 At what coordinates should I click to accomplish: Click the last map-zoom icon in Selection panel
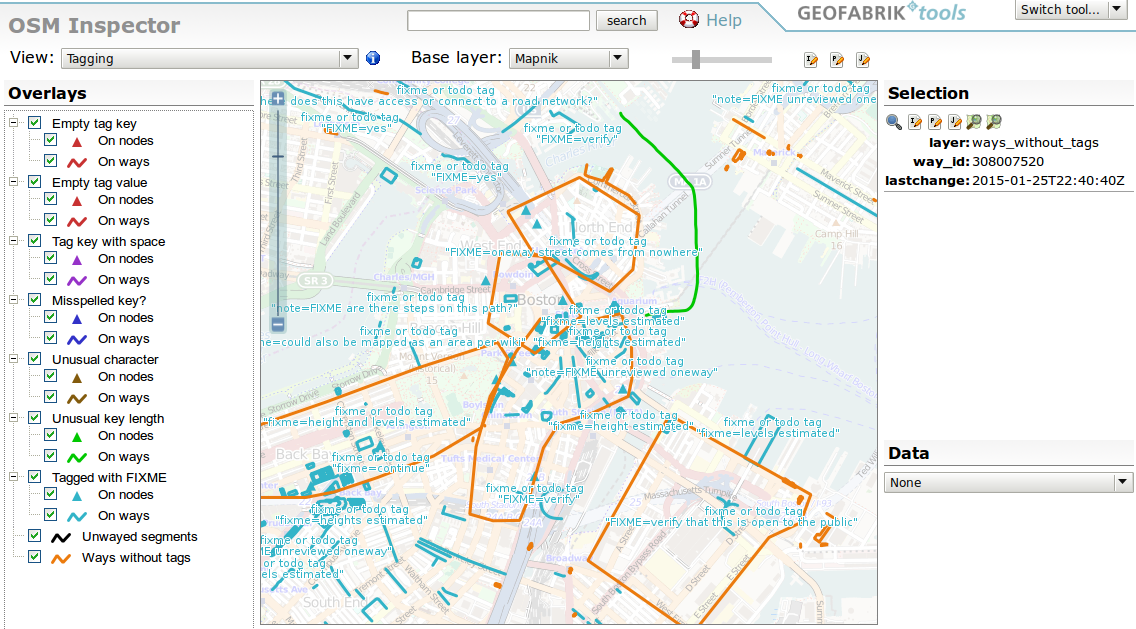click(x=994, y=122)
